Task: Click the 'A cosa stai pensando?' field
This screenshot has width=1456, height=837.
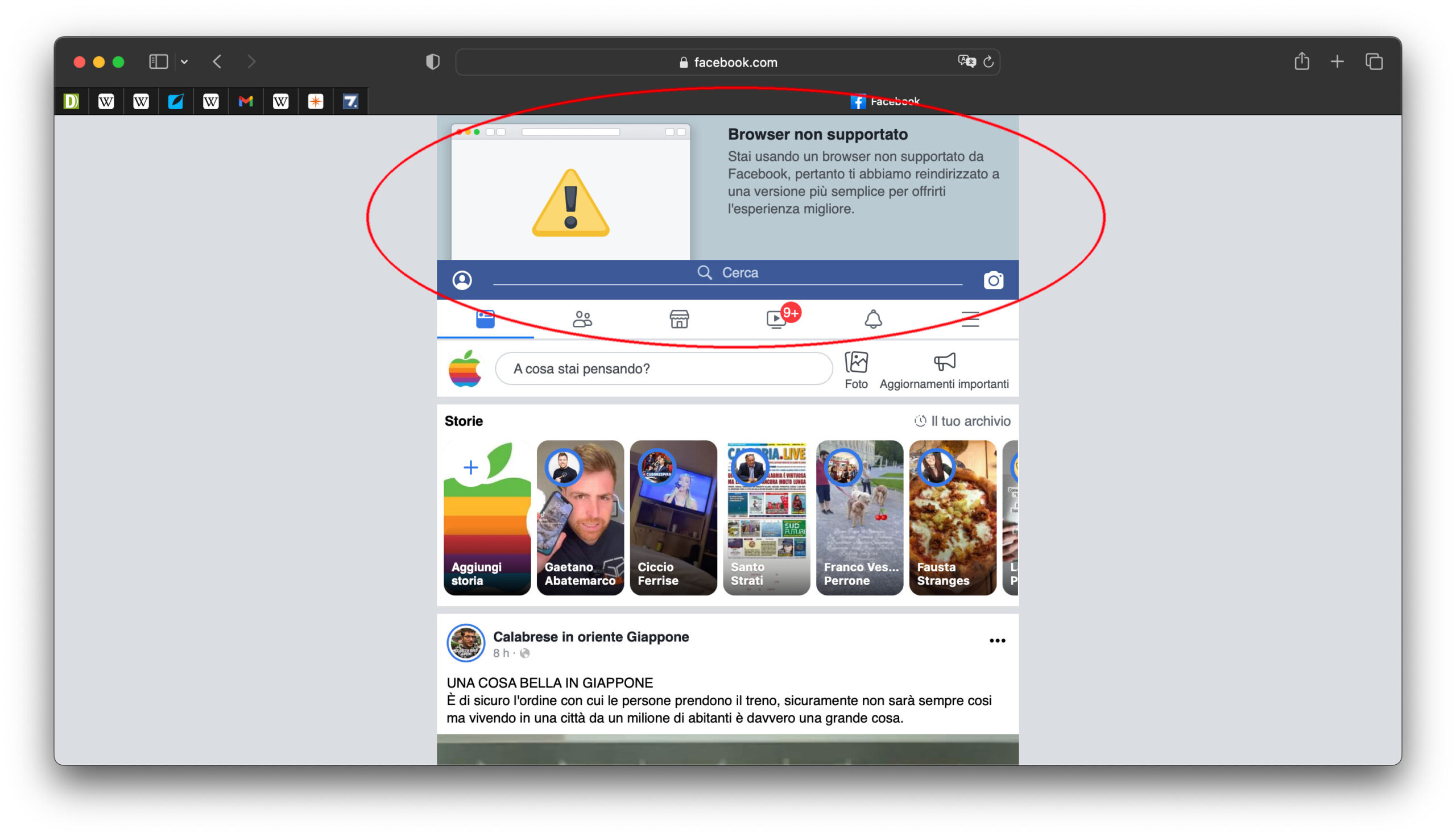Action: point(663,368)
